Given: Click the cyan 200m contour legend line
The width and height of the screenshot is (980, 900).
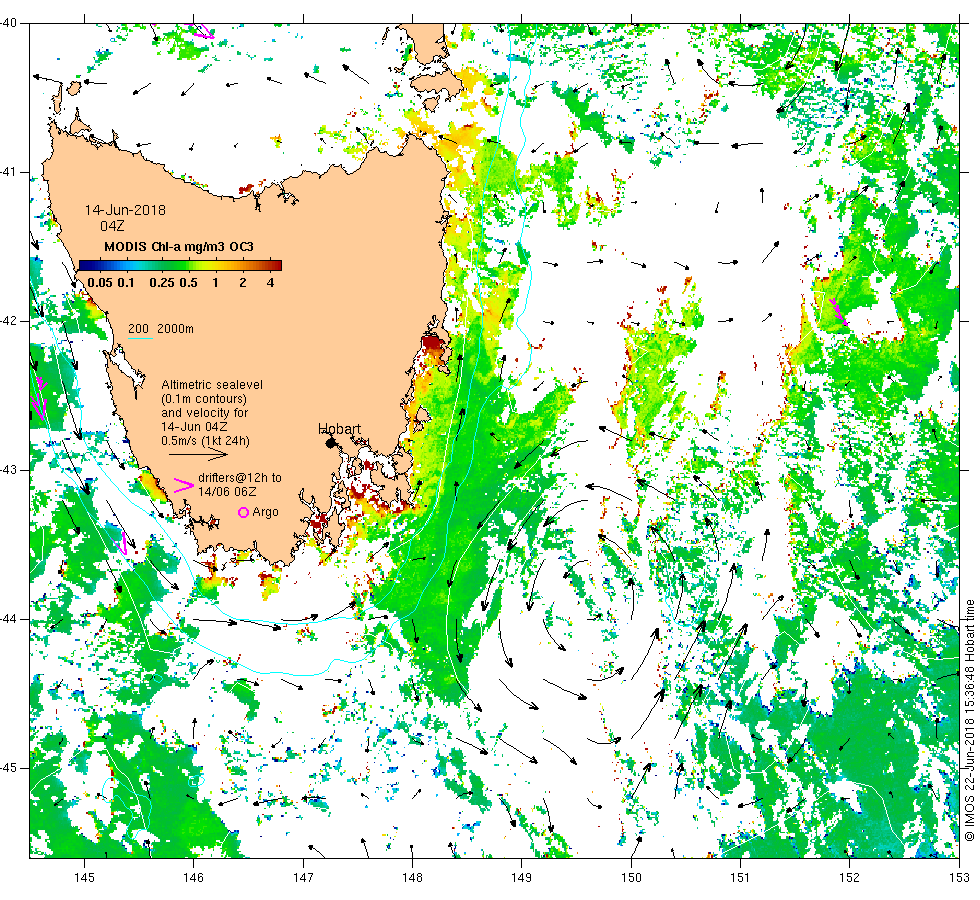Looking at the screenshot, I should pos(141,338).
